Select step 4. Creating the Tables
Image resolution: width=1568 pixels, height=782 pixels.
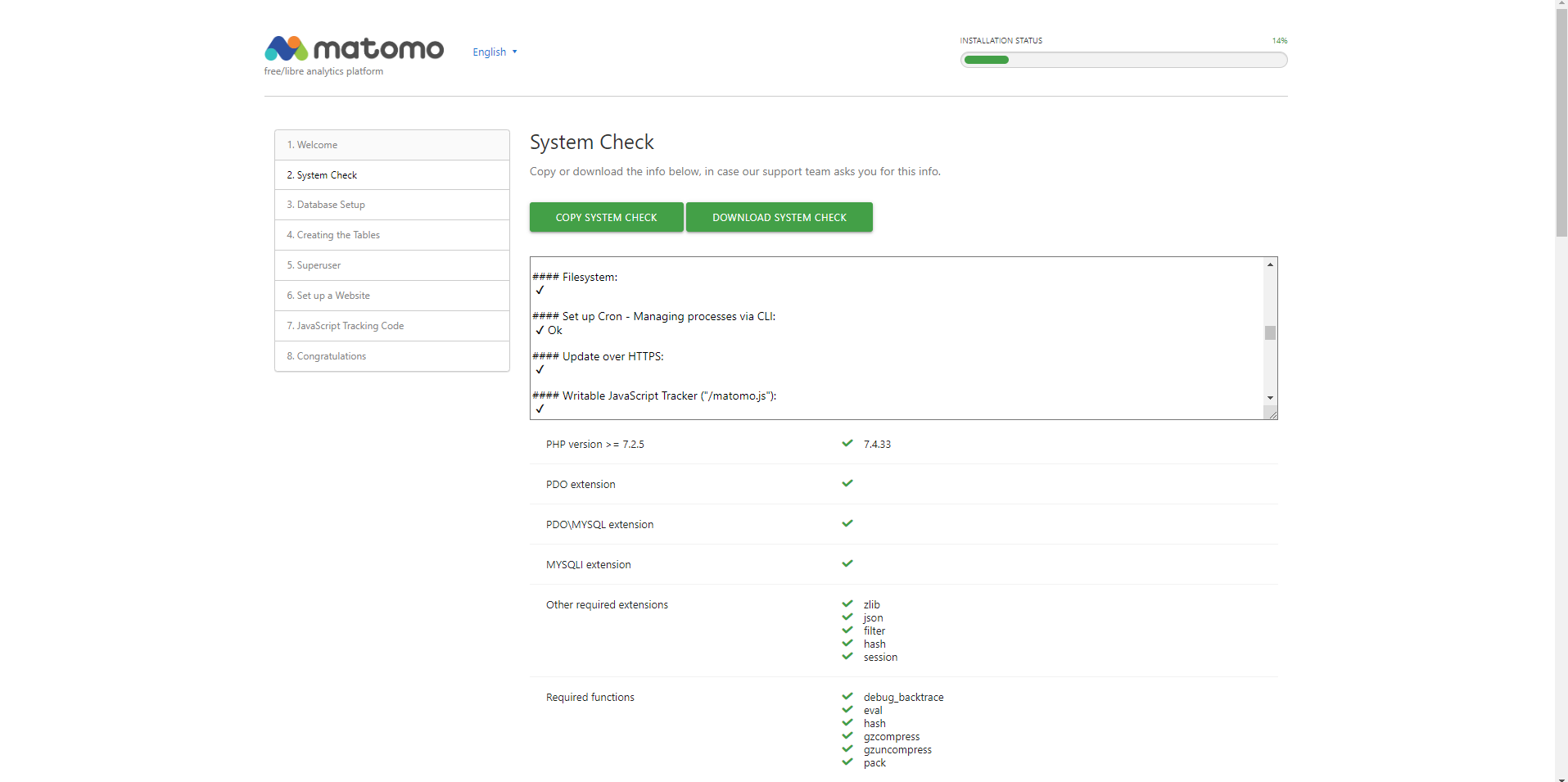click(x=392, y=235)
